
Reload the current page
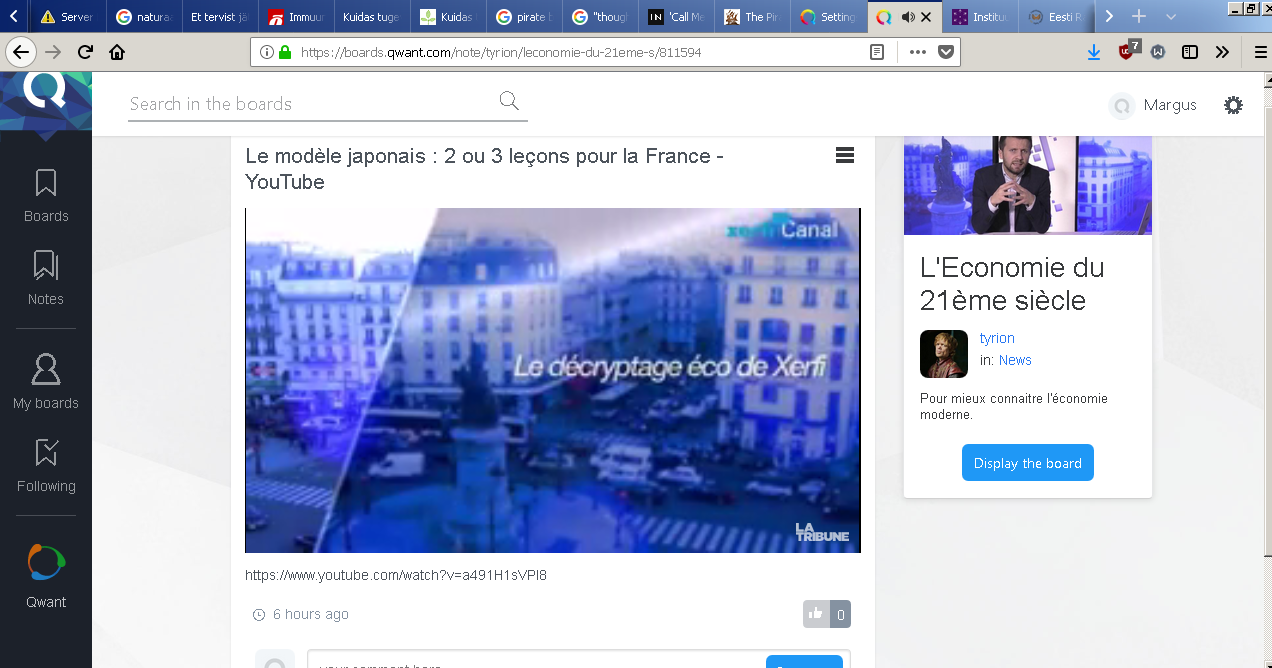(85, 52)
